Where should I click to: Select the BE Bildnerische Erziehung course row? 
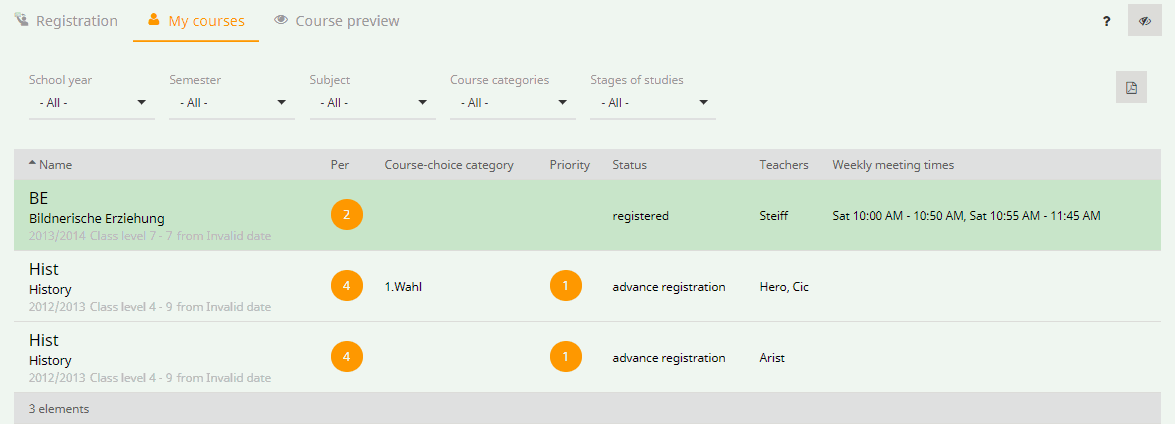point(587,216)
